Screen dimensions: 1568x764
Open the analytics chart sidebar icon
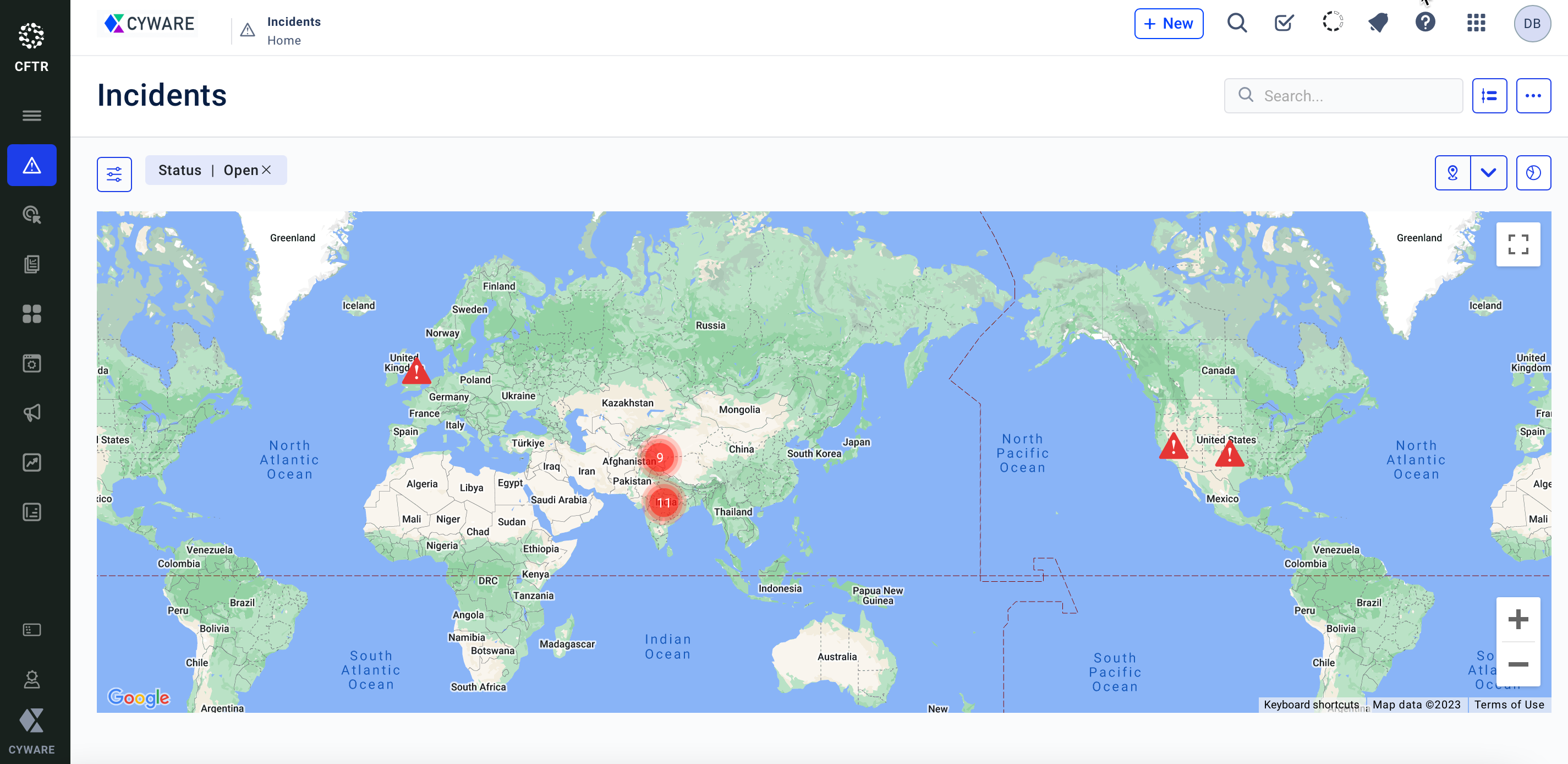[32, 463]
